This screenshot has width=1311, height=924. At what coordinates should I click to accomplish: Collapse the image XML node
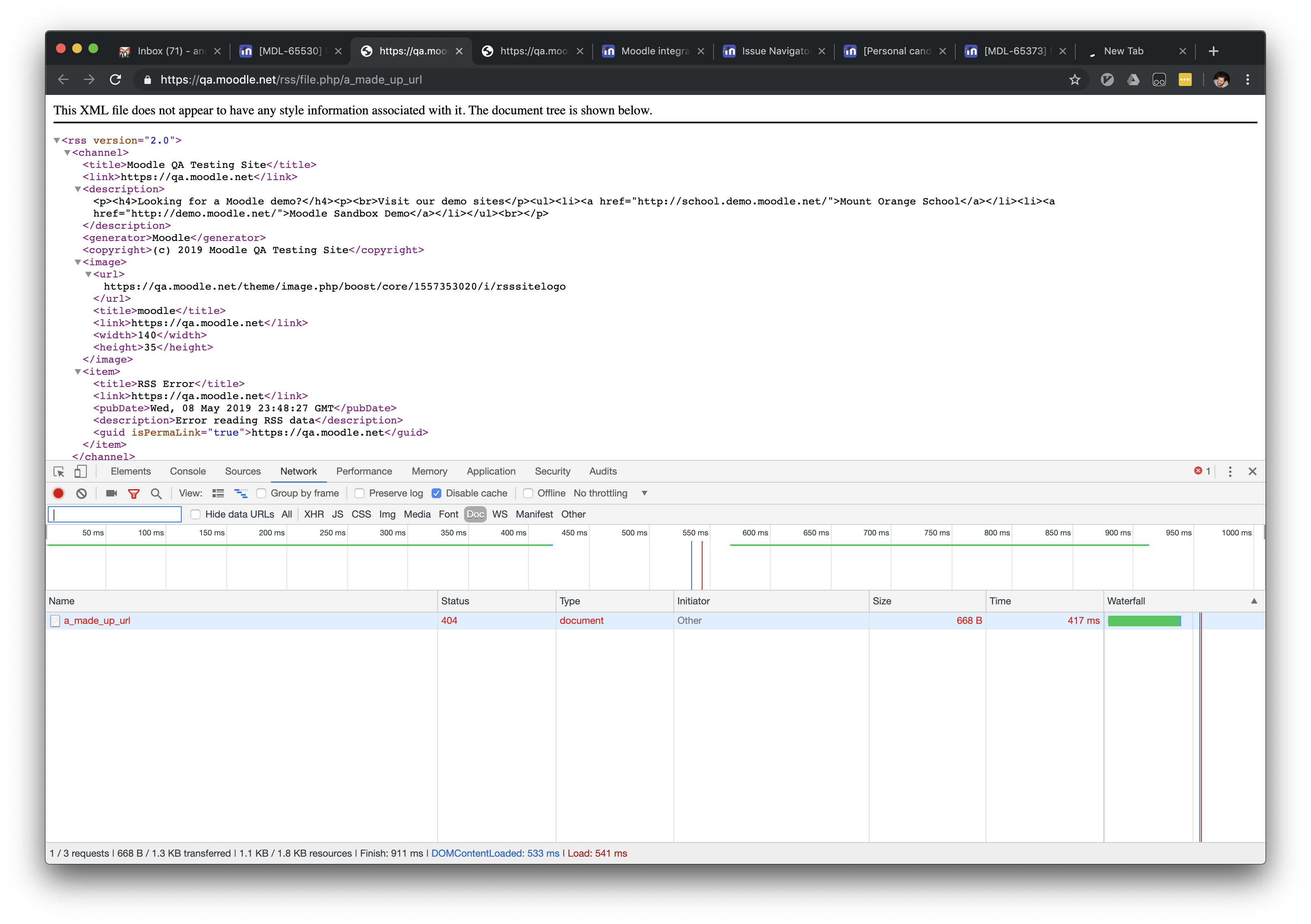pos(77,262)
